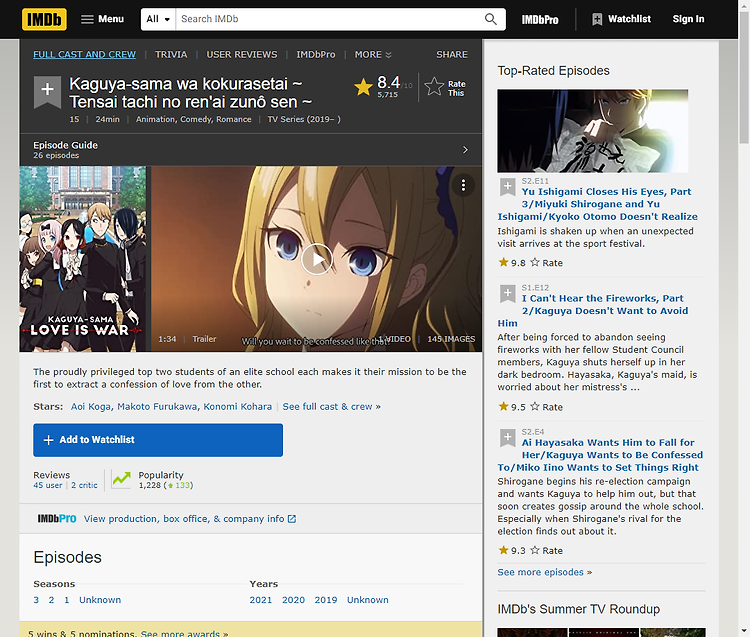Rate the 9.3 episode S2.E4
Viewport: 750px width, 637px height.
[x=546, y=550]
